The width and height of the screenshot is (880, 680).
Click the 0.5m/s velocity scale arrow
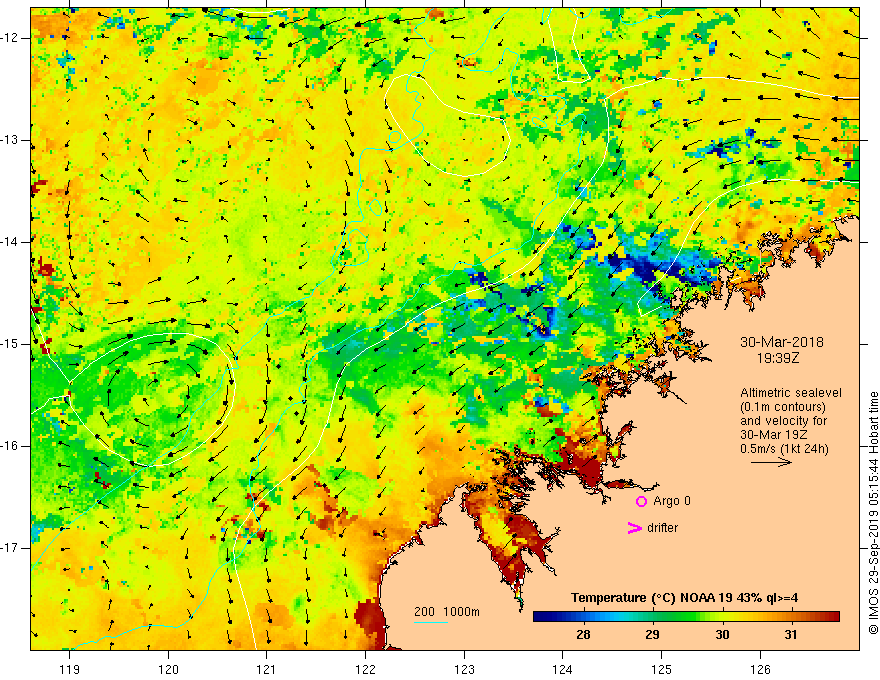pyautogui.click(x=771, y=462)
